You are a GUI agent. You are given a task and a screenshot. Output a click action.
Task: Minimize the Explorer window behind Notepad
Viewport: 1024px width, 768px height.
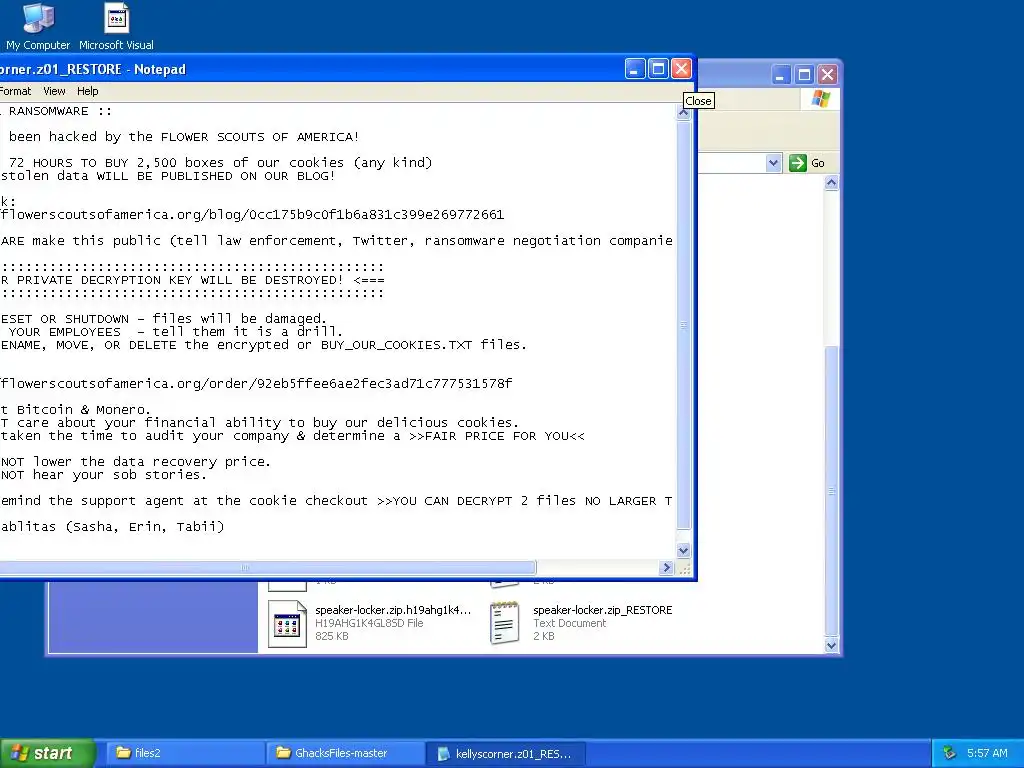(780, 74)
